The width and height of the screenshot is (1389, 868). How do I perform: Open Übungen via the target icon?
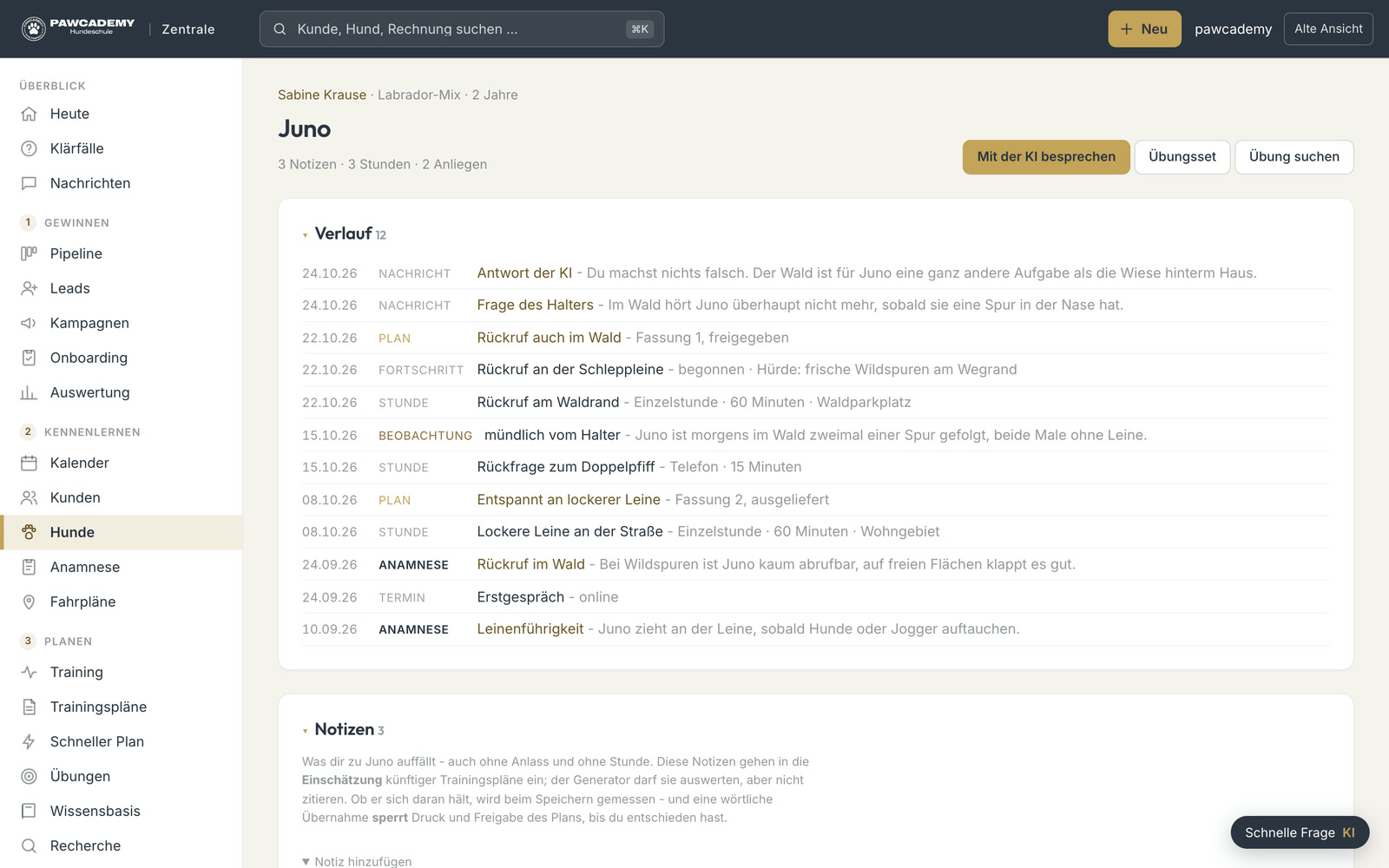tap(29, 776)
